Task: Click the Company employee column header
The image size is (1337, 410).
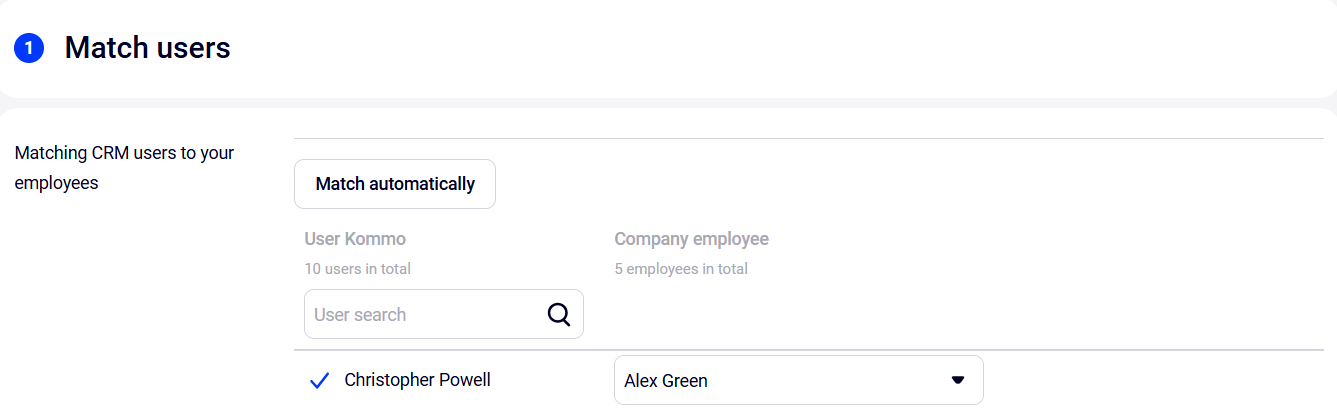Action: 691,239
